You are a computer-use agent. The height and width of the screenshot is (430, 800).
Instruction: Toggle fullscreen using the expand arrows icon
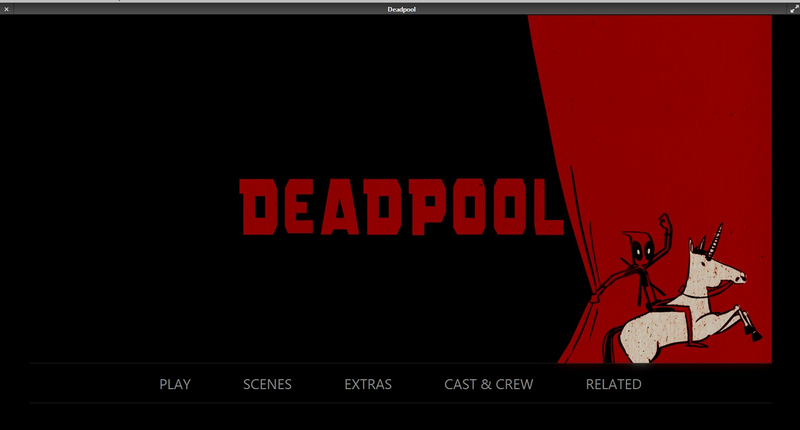794,9
